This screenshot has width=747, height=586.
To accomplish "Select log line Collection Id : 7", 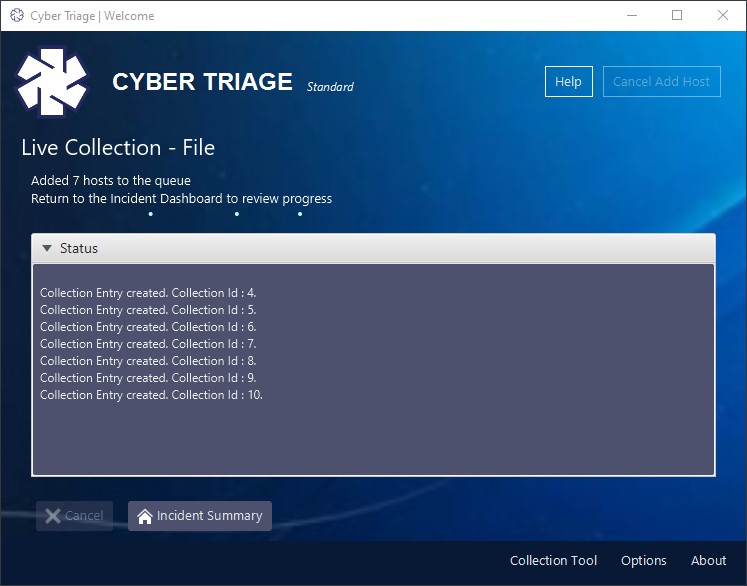I will 148,344.
